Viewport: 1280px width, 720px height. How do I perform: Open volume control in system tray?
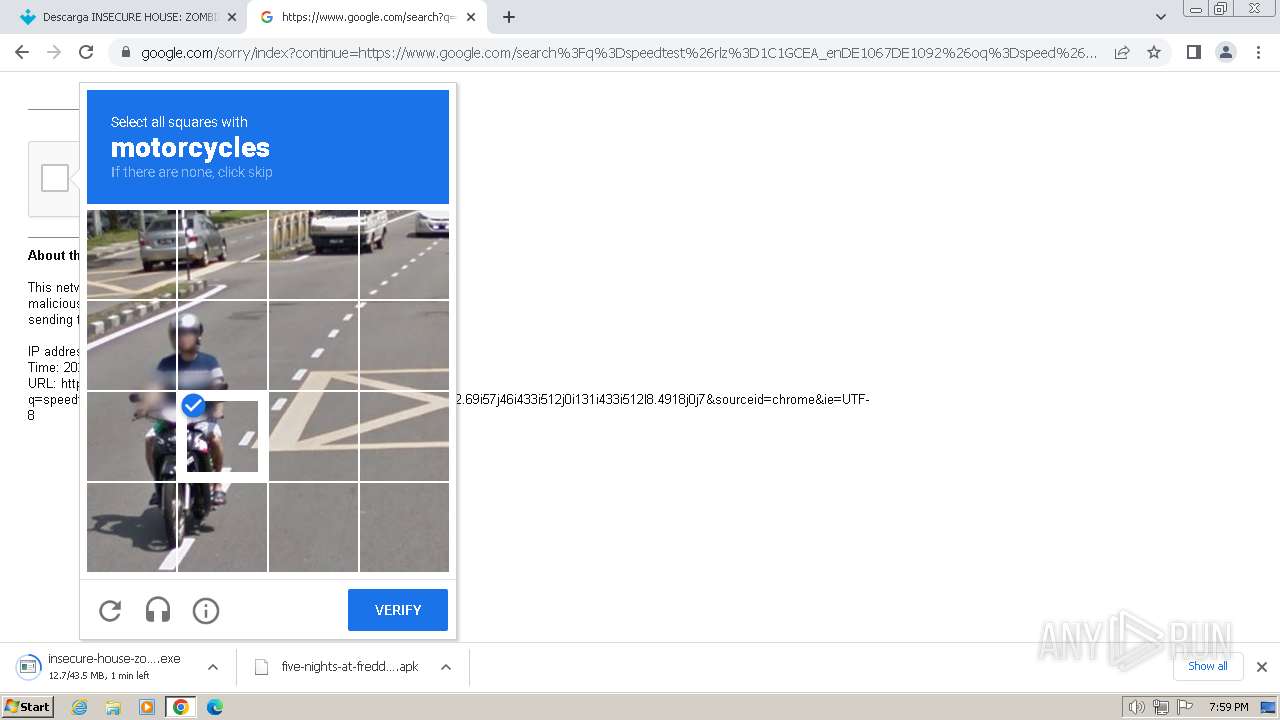tap(1137, 707)
